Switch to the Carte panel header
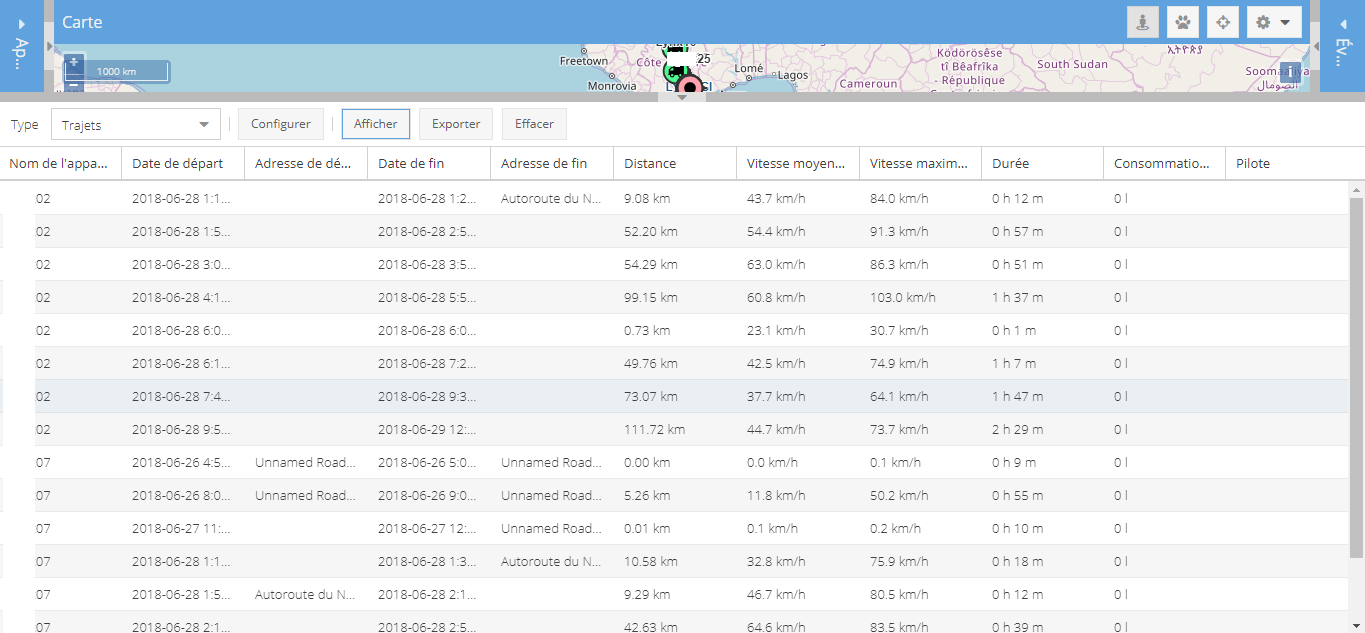1365x633 pixels. pyautogui.click(x=83, y=21)
